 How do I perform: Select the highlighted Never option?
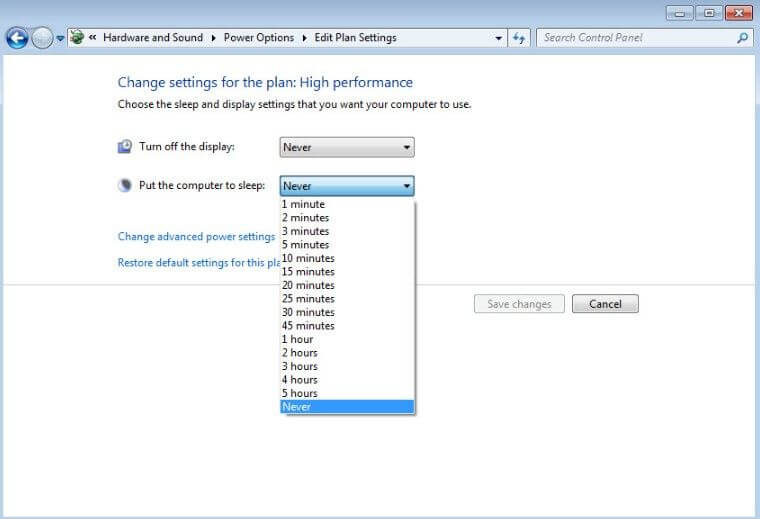click(346, 407)
